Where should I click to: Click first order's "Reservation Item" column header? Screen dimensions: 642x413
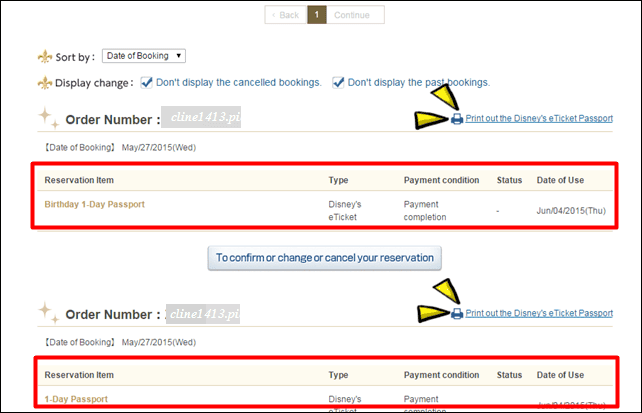click(x=79, y=180)
